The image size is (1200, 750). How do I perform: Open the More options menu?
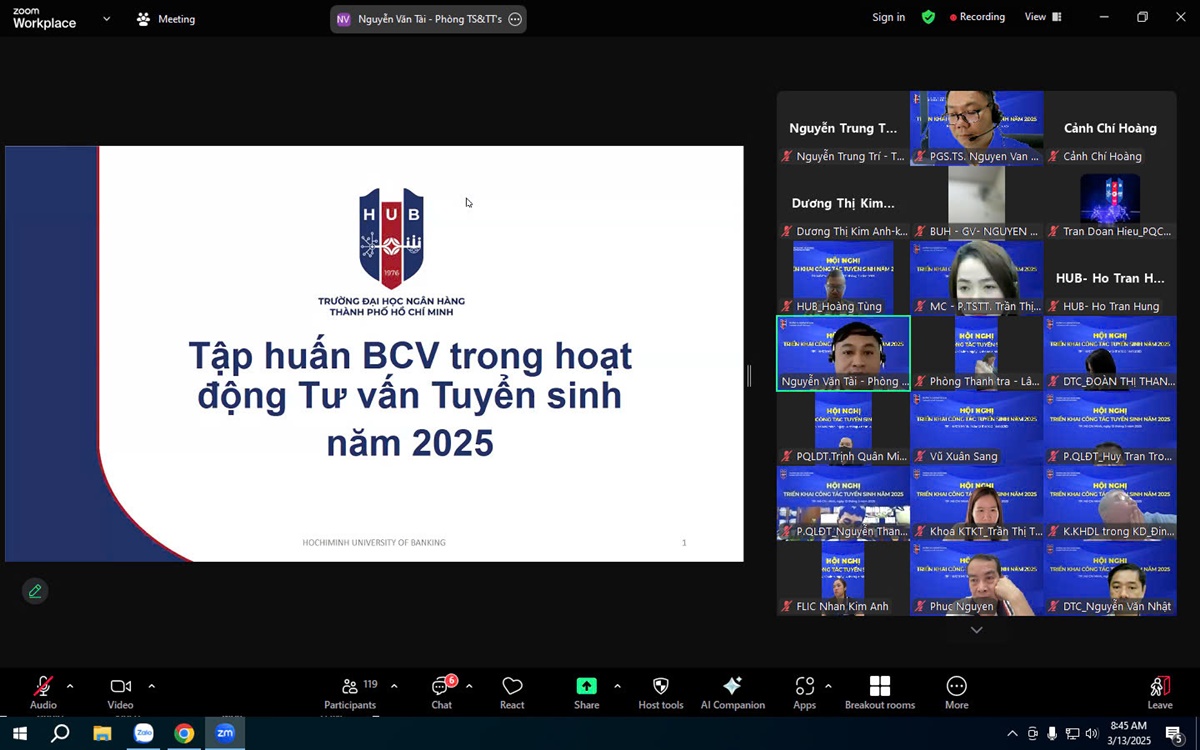click(x=957, y=692)
